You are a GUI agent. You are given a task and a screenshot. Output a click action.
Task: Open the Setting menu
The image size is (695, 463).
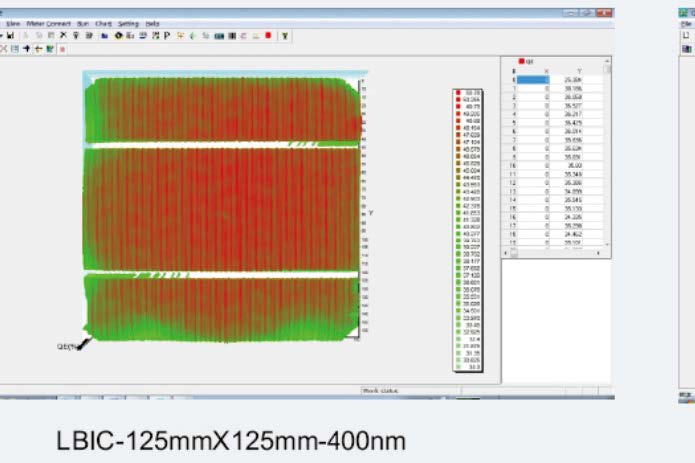(x=128, y=22)
